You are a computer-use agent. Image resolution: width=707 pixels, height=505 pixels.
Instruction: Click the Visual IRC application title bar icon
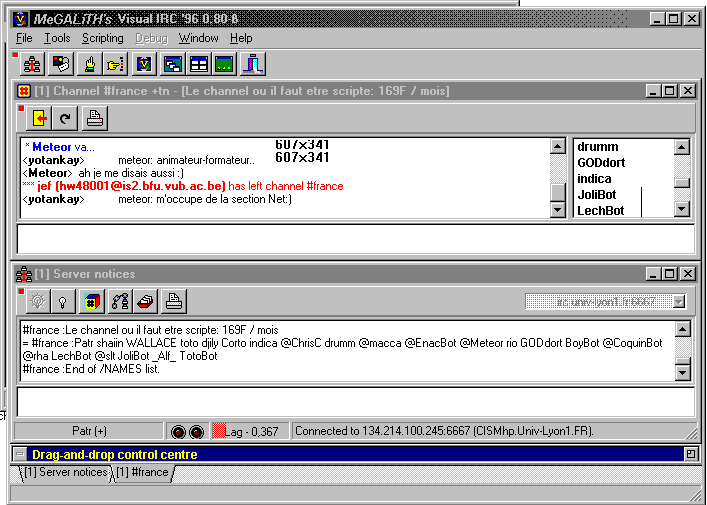pyautogui.click(x=20, y=19)
